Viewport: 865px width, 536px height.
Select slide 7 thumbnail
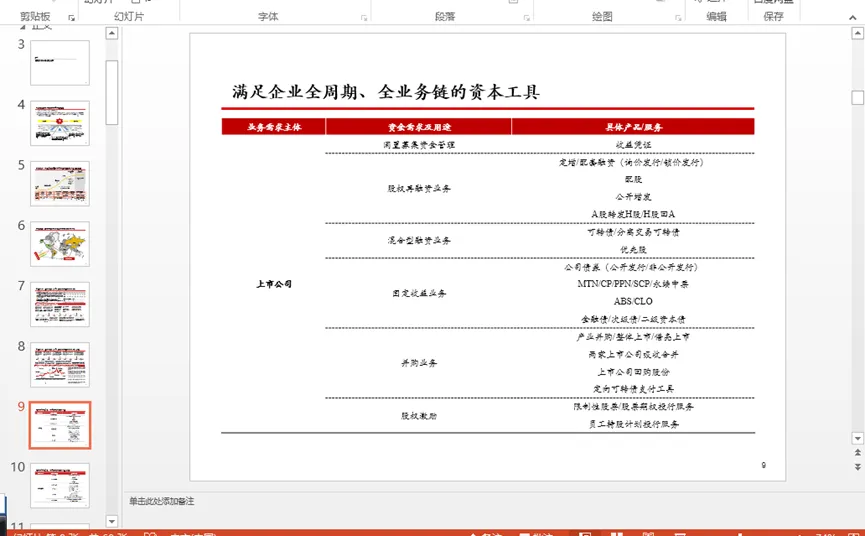(60, 304)
